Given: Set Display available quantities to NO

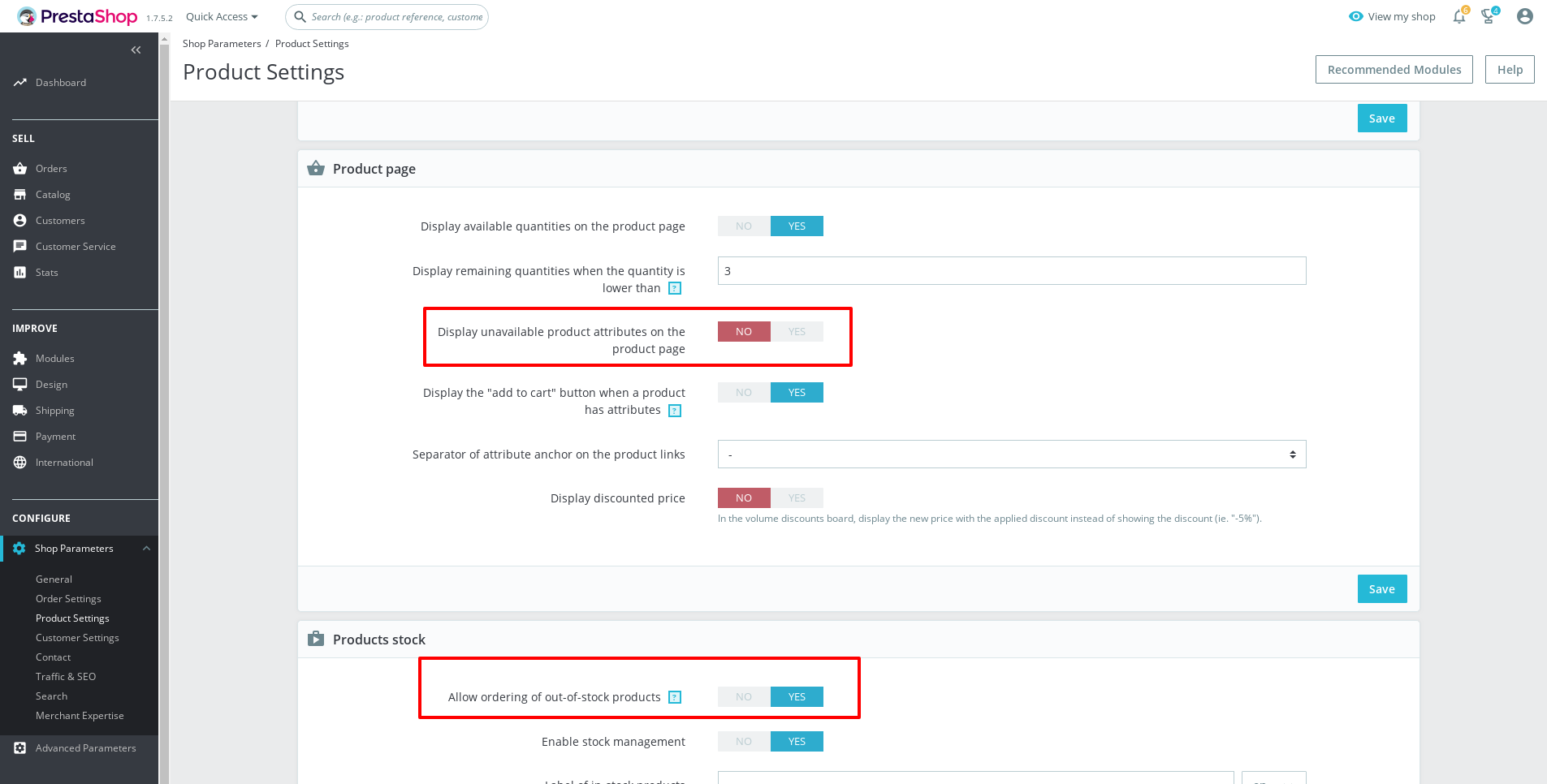Looking at the screenshot, I should point(744,226).
